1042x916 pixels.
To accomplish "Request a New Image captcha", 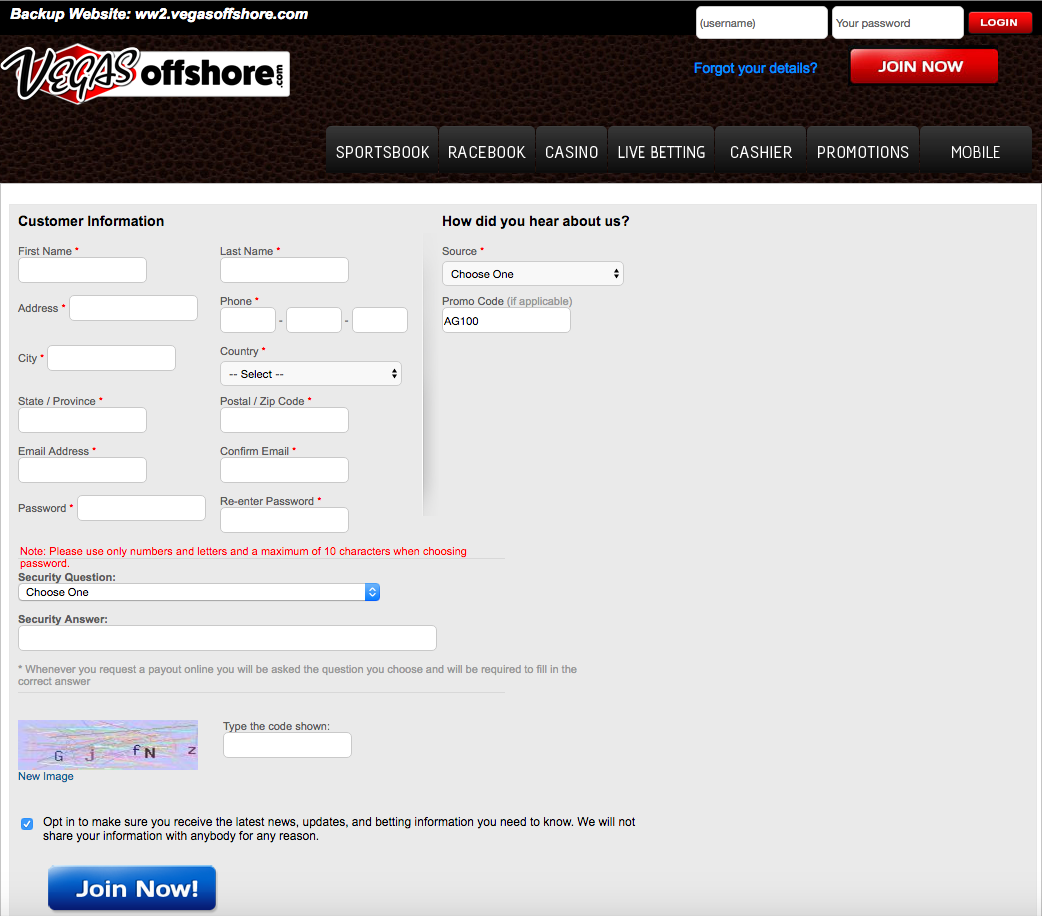I will tap(46, 776).
